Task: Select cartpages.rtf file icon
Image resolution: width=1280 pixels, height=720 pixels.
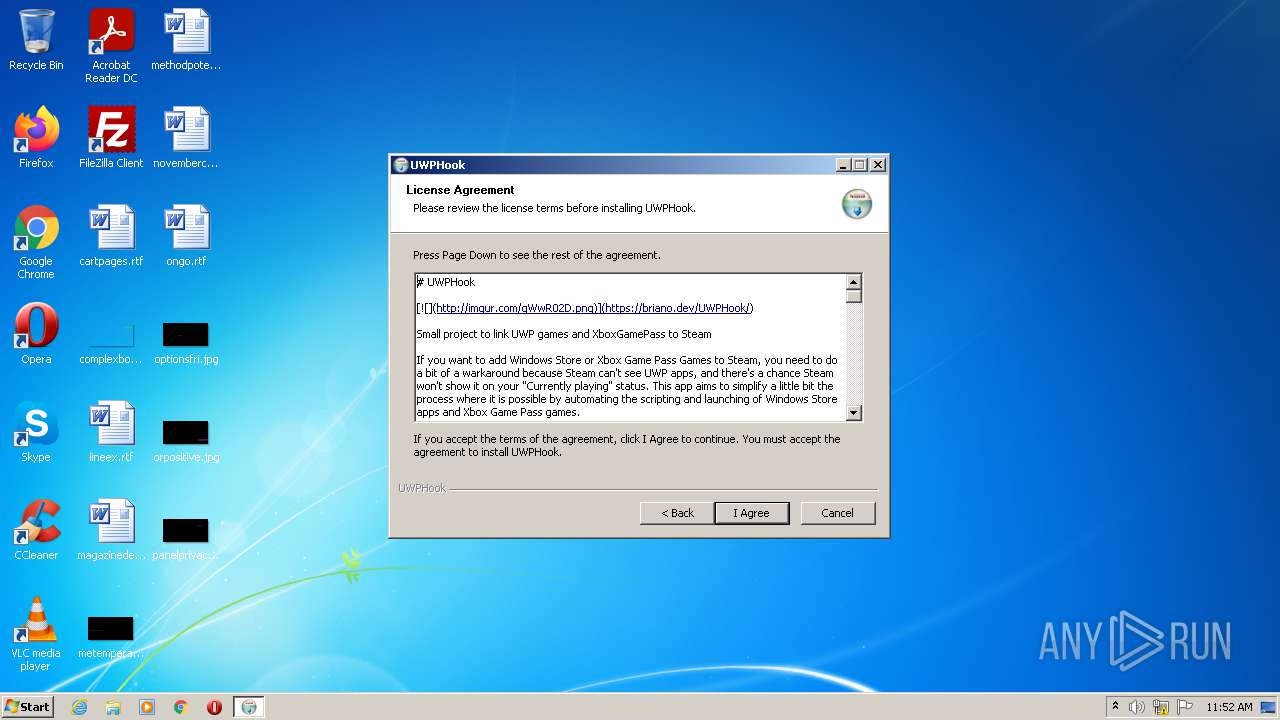Action: (111, 236)
